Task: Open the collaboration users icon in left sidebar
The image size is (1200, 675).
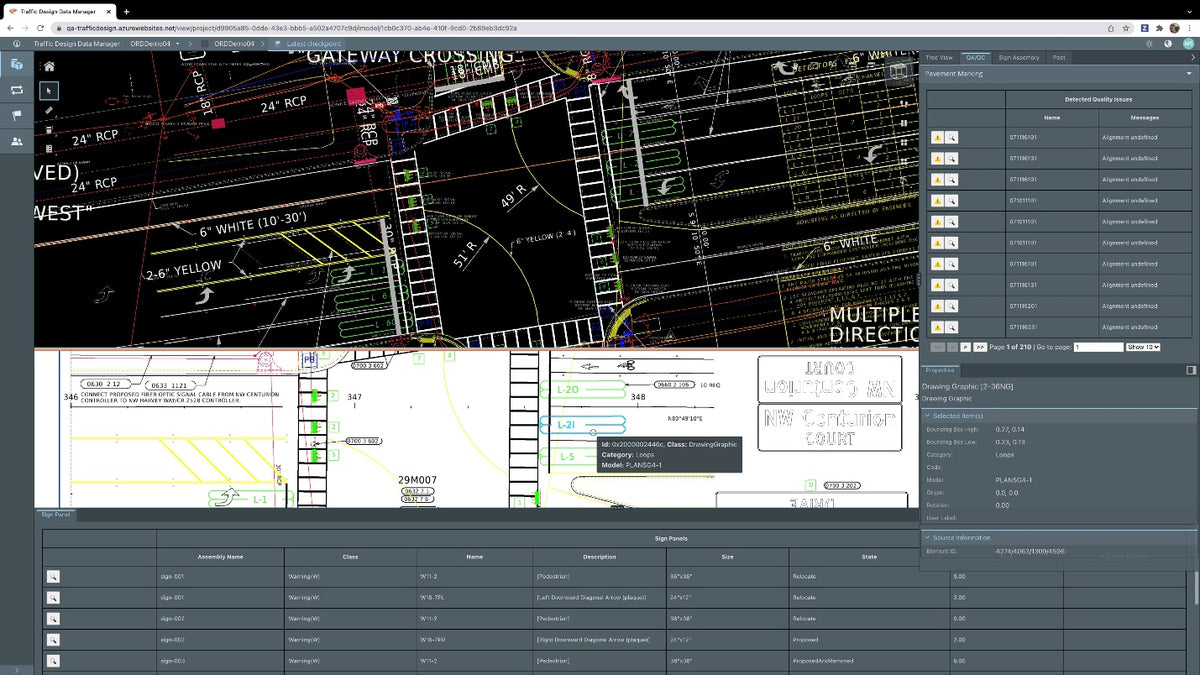Action: pos(15,141)
